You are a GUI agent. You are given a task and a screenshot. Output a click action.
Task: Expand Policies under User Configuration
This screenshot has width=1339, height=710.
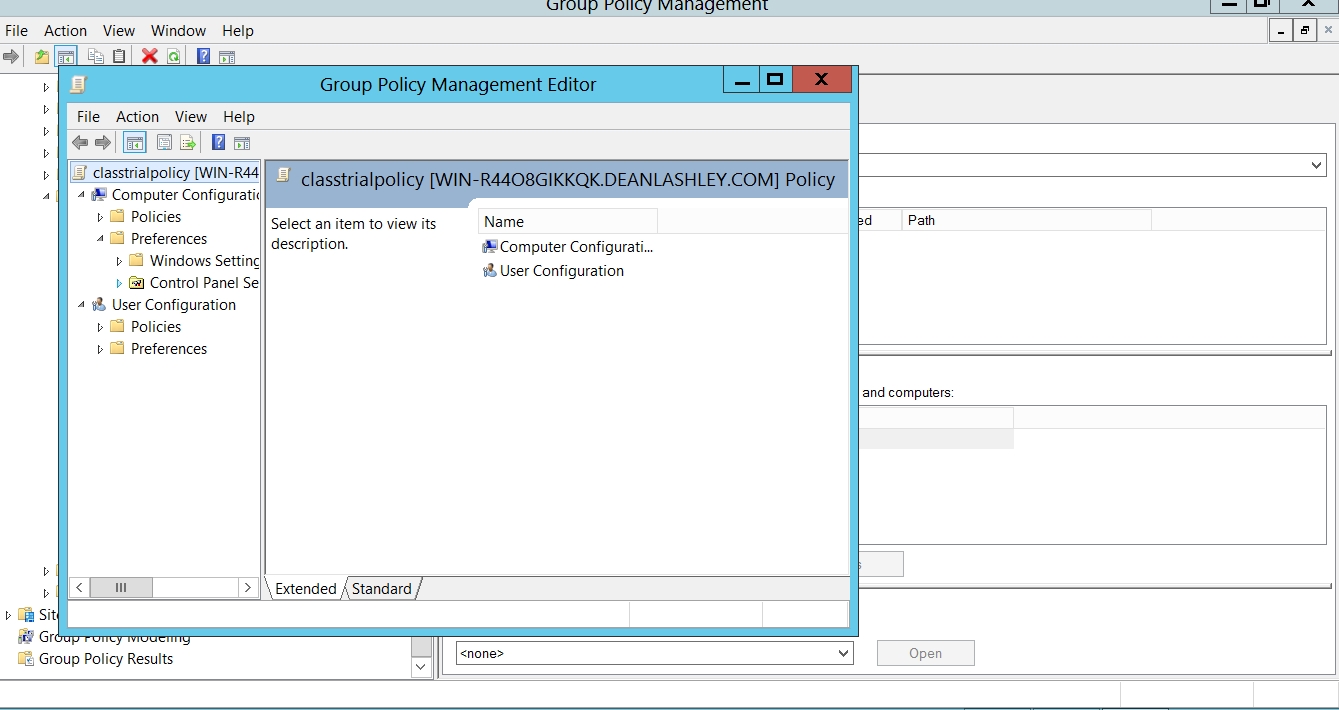pyautogui.click(x=100, y=327)
